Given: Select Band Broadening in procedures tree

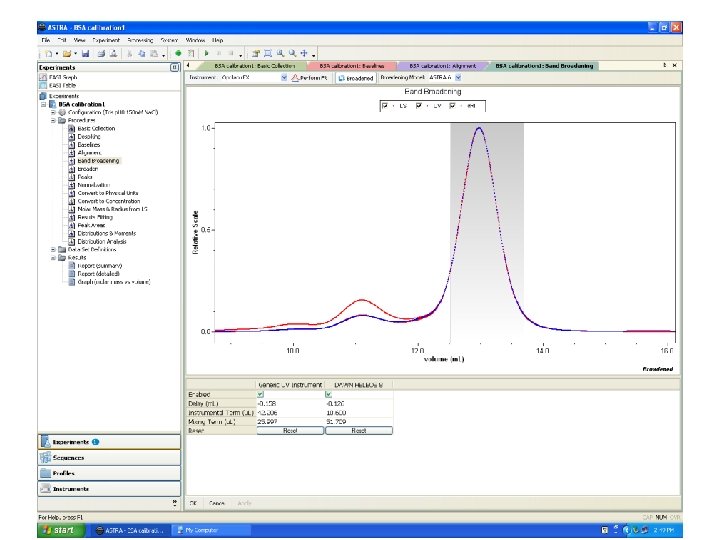Looking at the screenshot, I should tap(98, 161).
